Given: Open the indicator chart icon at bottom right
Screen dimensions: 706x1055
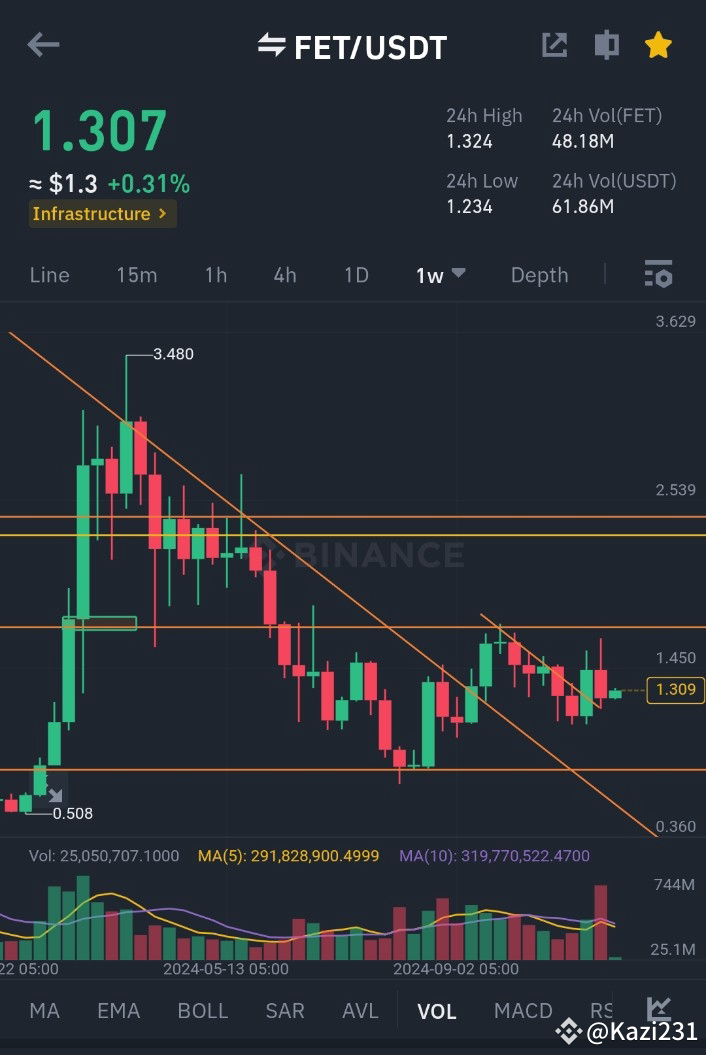Looking at the screenshot, I should coord(658,1009).
